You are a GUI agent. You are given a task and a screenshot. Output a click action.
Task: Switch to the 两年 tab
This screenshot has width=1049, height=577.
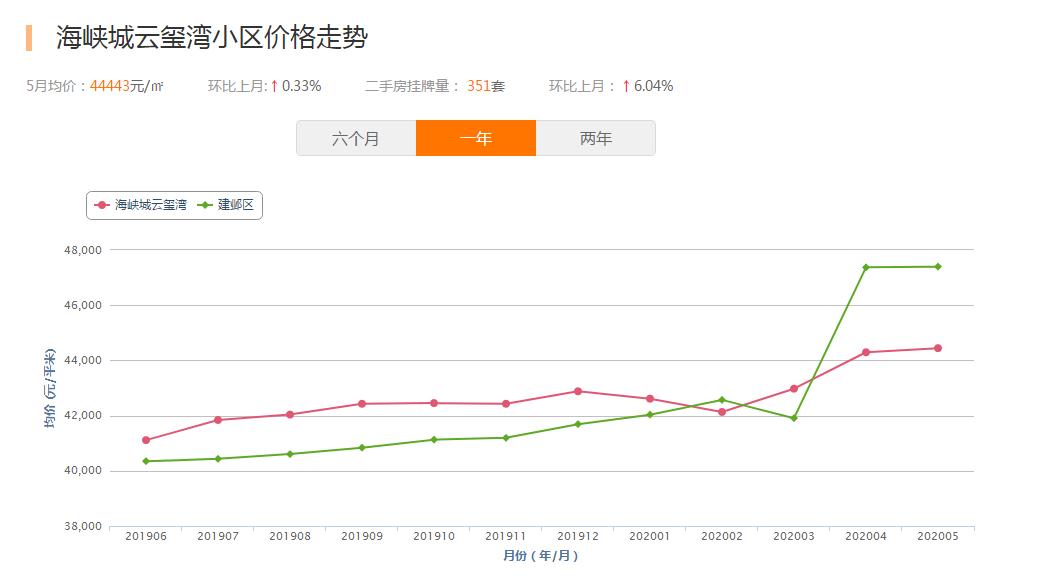[595, 139]
